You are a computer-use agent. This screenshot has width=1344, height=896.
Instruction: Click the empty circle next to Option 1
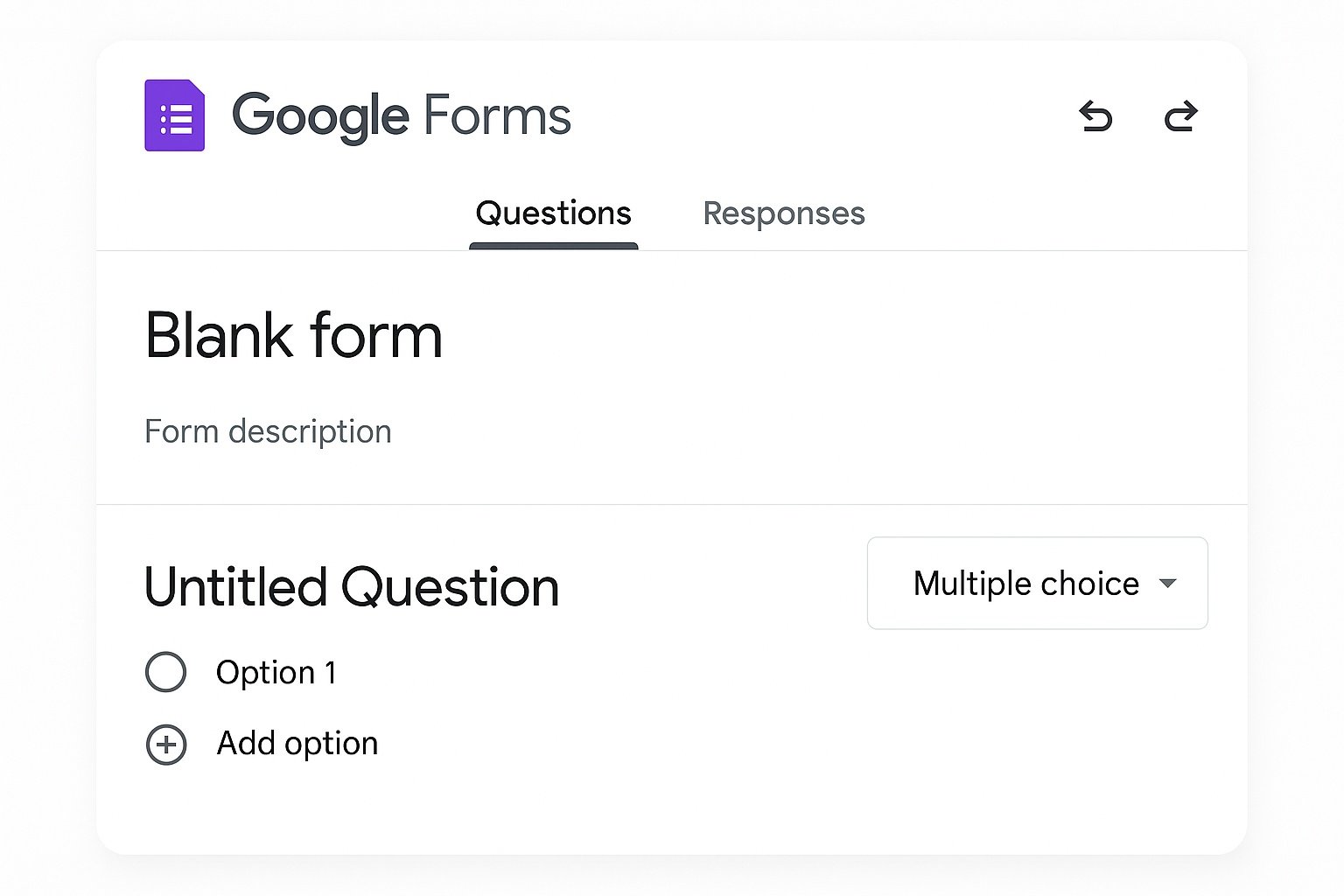(166, 673)
